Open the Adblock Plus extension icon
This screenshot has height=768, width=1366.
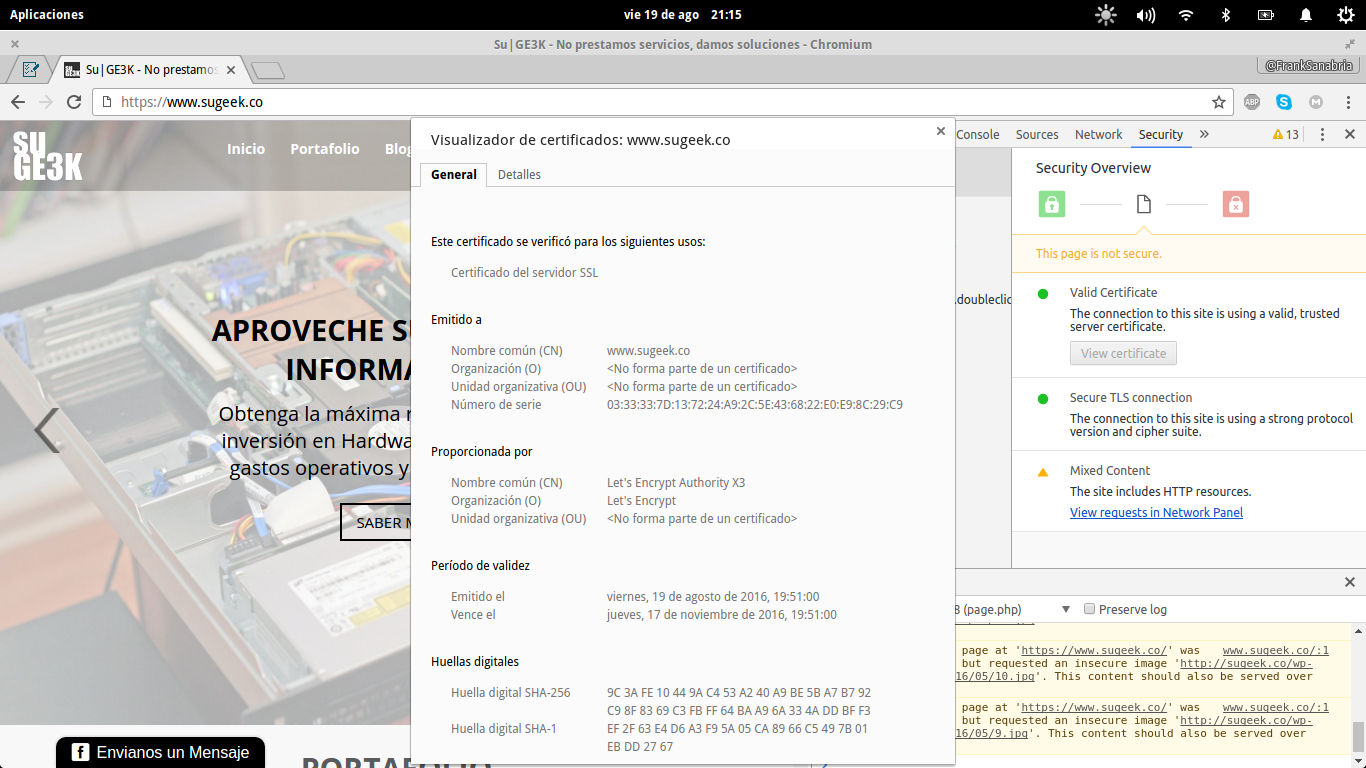(1252, 102)
